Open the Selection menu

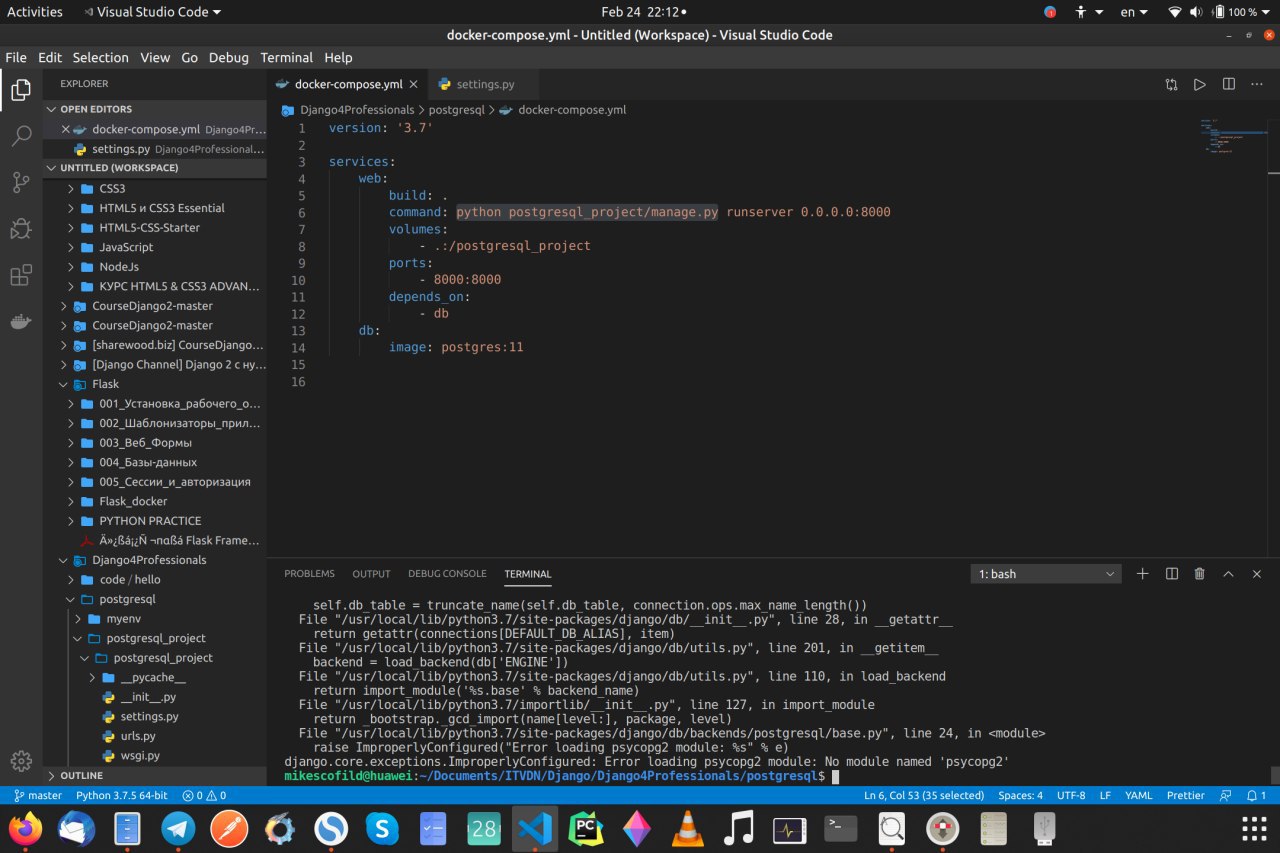pyautogui.click(x=101, y=57)
